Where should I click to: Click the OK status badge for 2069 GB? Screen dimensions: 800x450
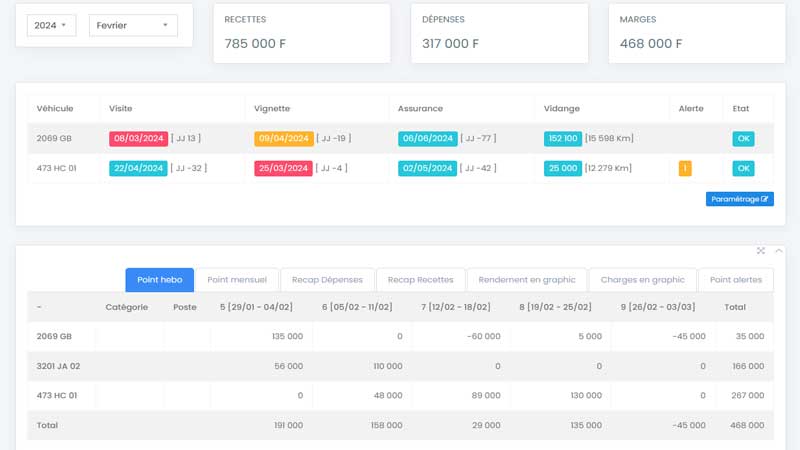(x=743, y=139)
